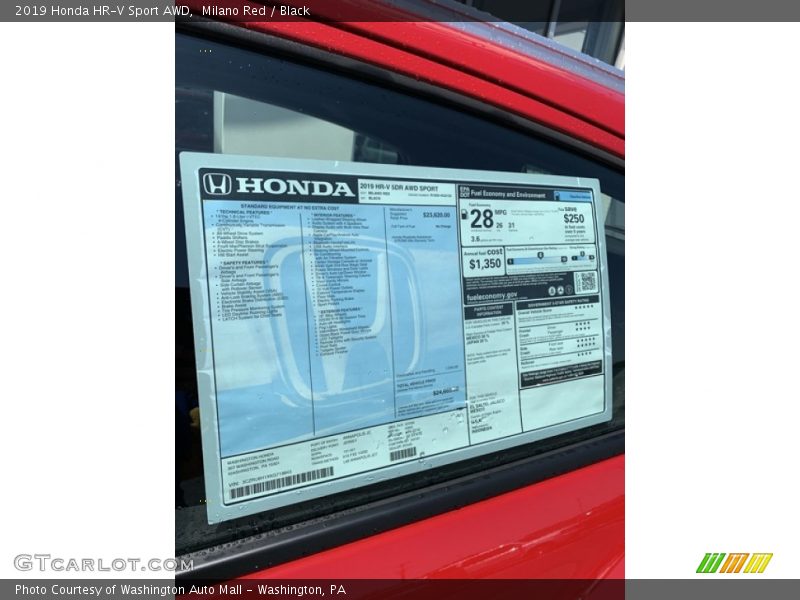Image resolution: width=800 pixels, height=600 pixels.
Task: Click the $1,350 annual fuel cost figure
Action: [485, 264]
